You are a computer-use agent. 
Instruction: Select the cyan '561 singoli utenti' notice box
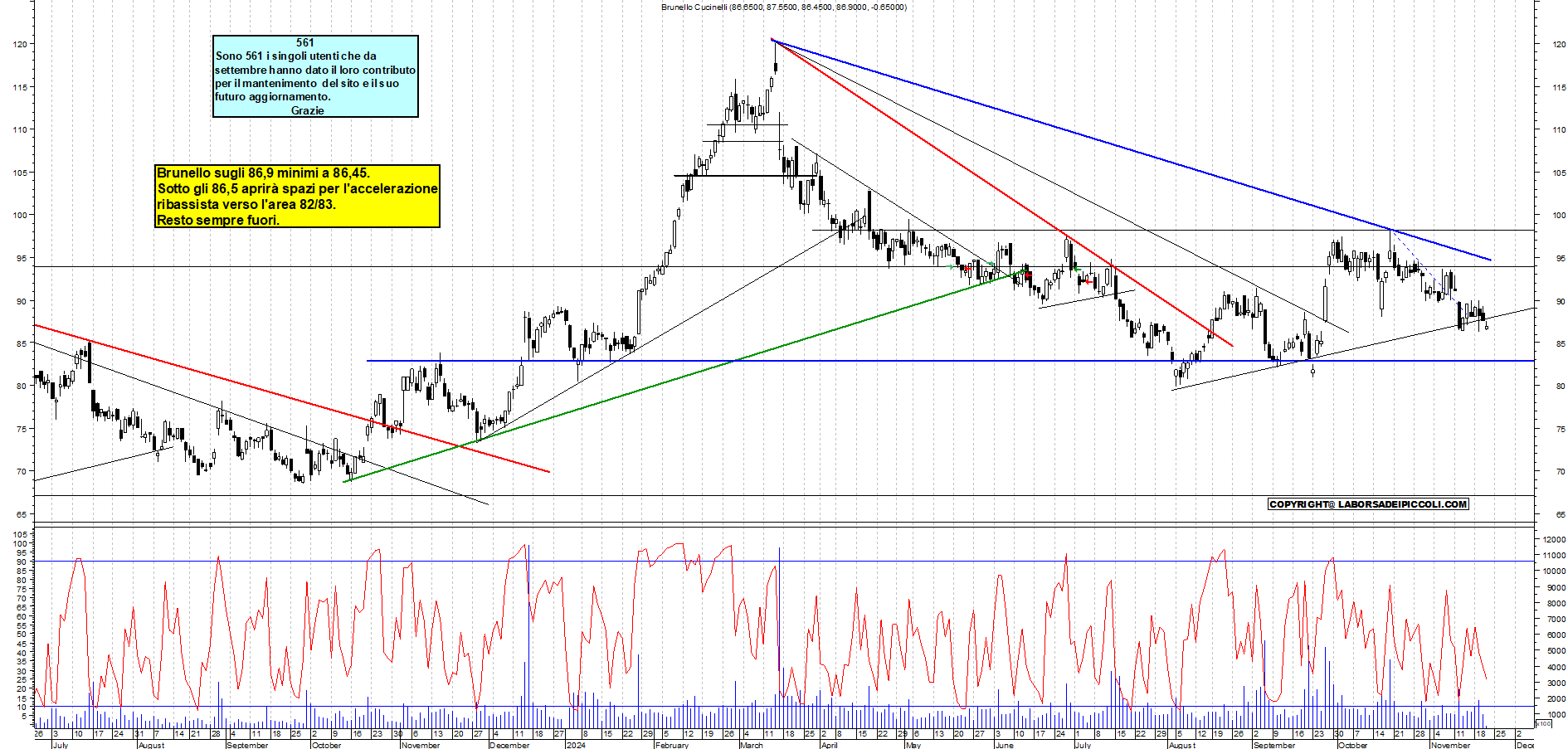point(315,76)
